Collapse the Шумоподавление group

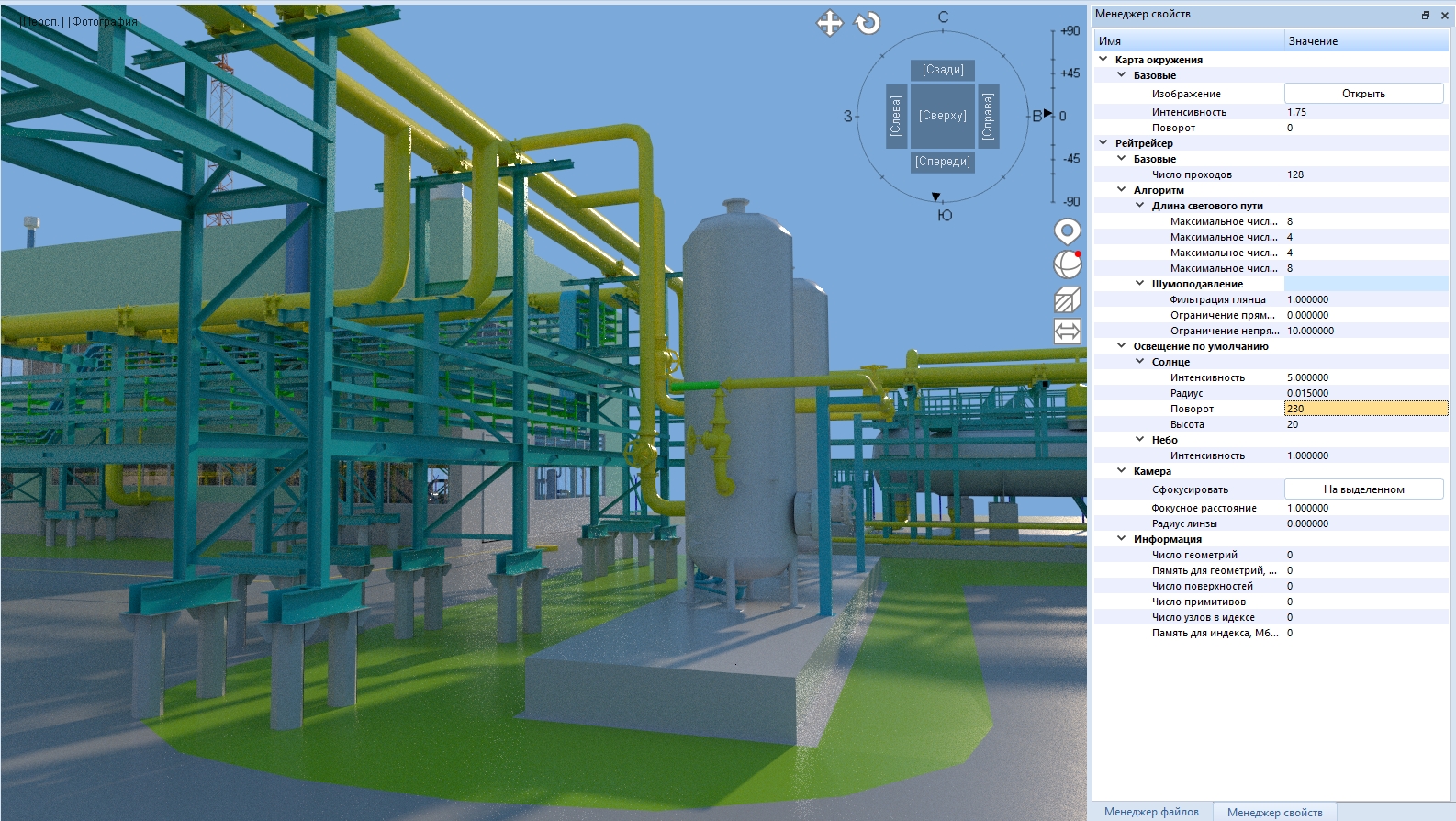pyautogui.click(x=1140, y=284)
